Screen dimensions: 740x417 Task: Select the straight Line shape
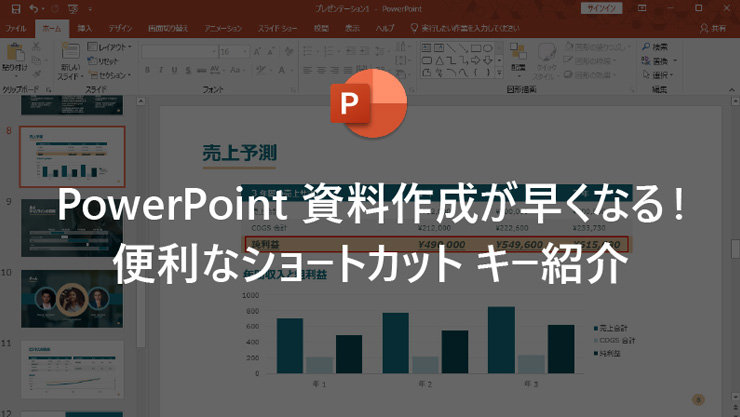451,48
